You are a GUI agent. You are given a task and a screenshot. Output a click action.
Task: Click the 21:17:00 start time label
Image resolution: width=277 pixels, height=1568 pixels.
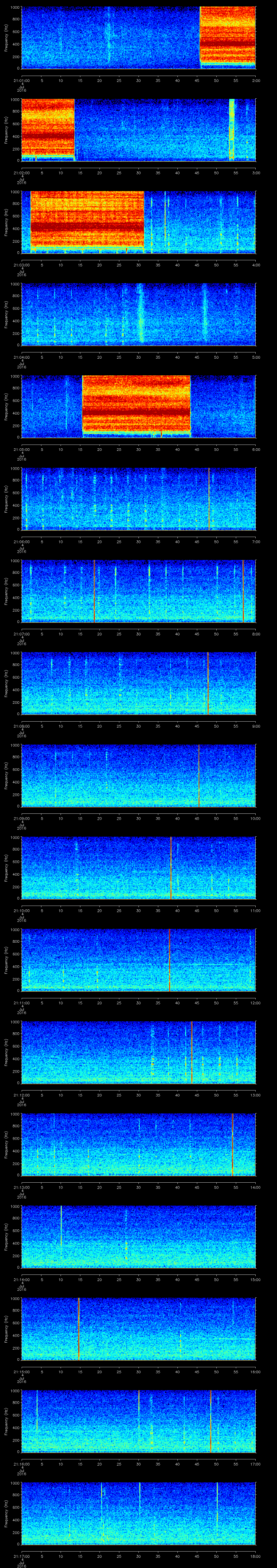(21, 1556)
